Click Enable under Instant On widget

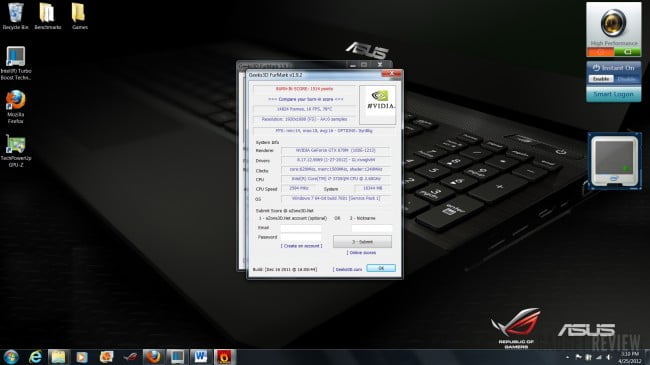601,79
